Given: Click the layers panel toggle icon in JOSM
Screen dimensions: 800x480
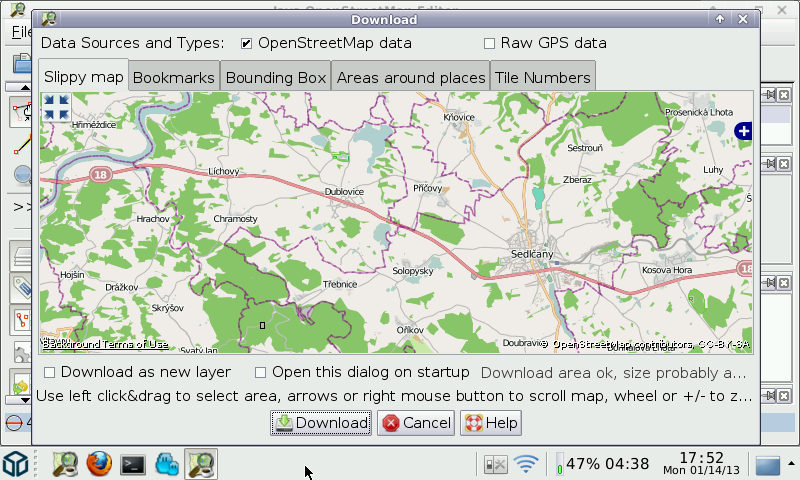Looking at the screenshot, I should [x=21, y=257].
